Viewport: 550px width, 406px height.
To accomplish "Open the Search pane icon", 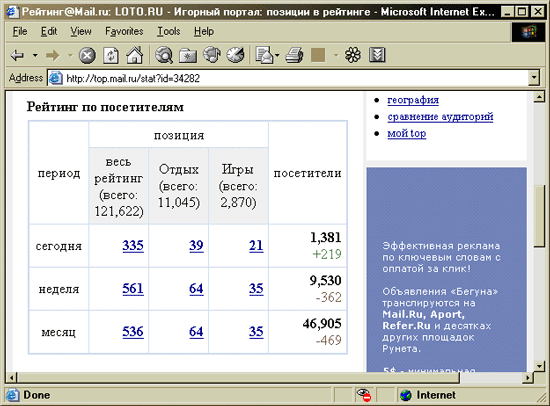I will [x=164, y=55].
